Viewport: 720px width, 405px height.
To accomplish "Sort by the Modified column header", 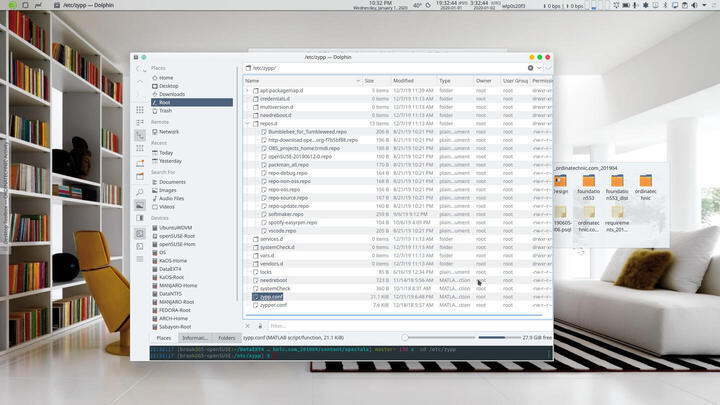I will coord(413,80).
